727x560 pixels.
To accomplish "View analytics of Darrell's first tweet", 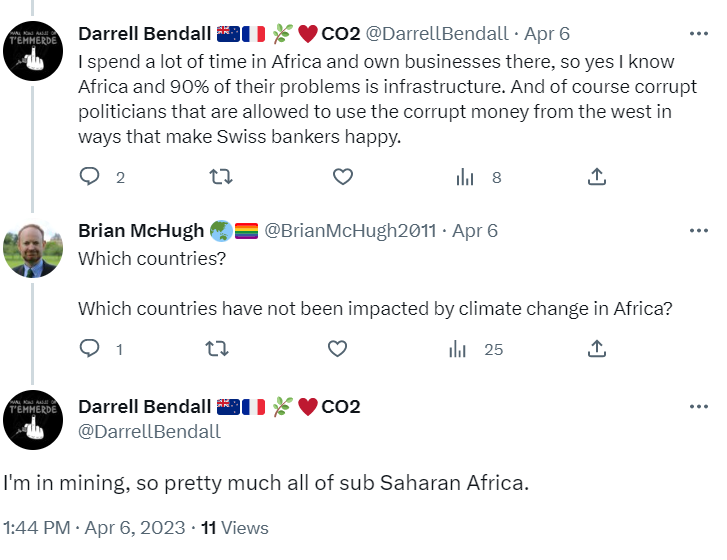I will [465, 177].
